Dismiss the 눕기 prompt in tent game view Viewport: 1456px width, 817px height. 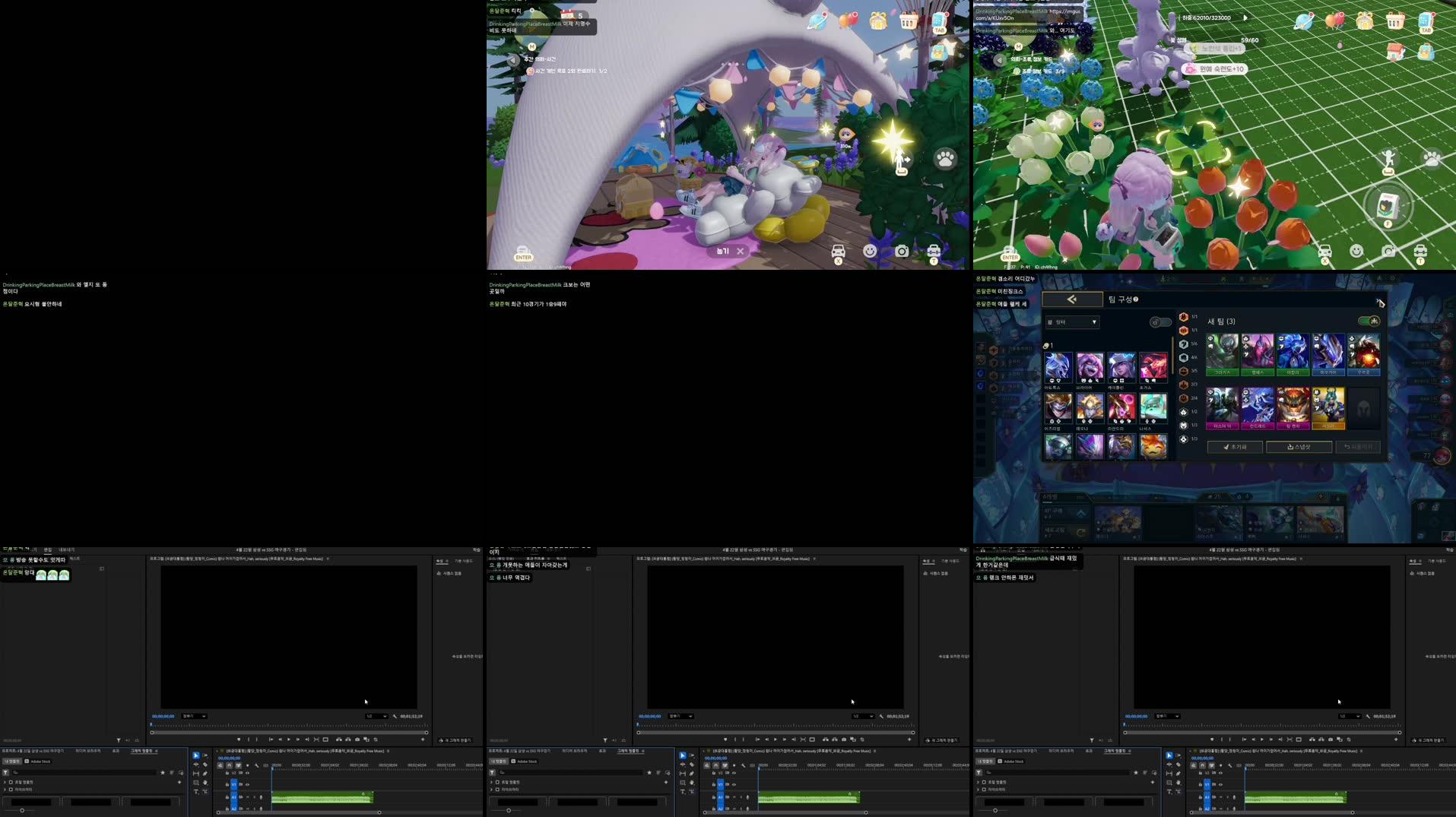[741, 251]
